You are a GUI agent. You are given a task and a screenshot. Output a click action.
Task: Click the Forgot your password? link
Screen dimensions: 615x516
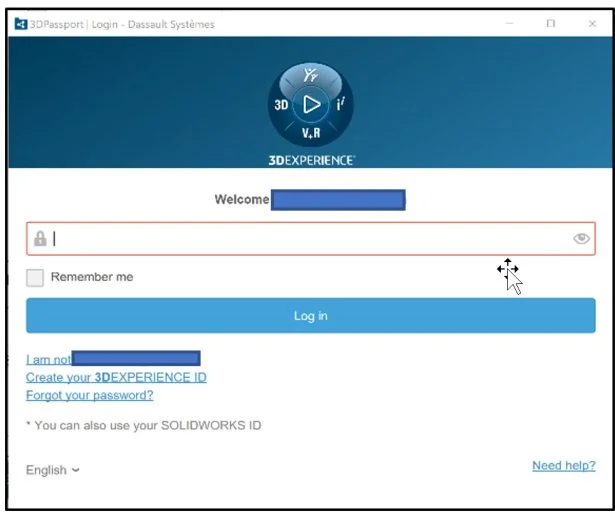point(90,395)
